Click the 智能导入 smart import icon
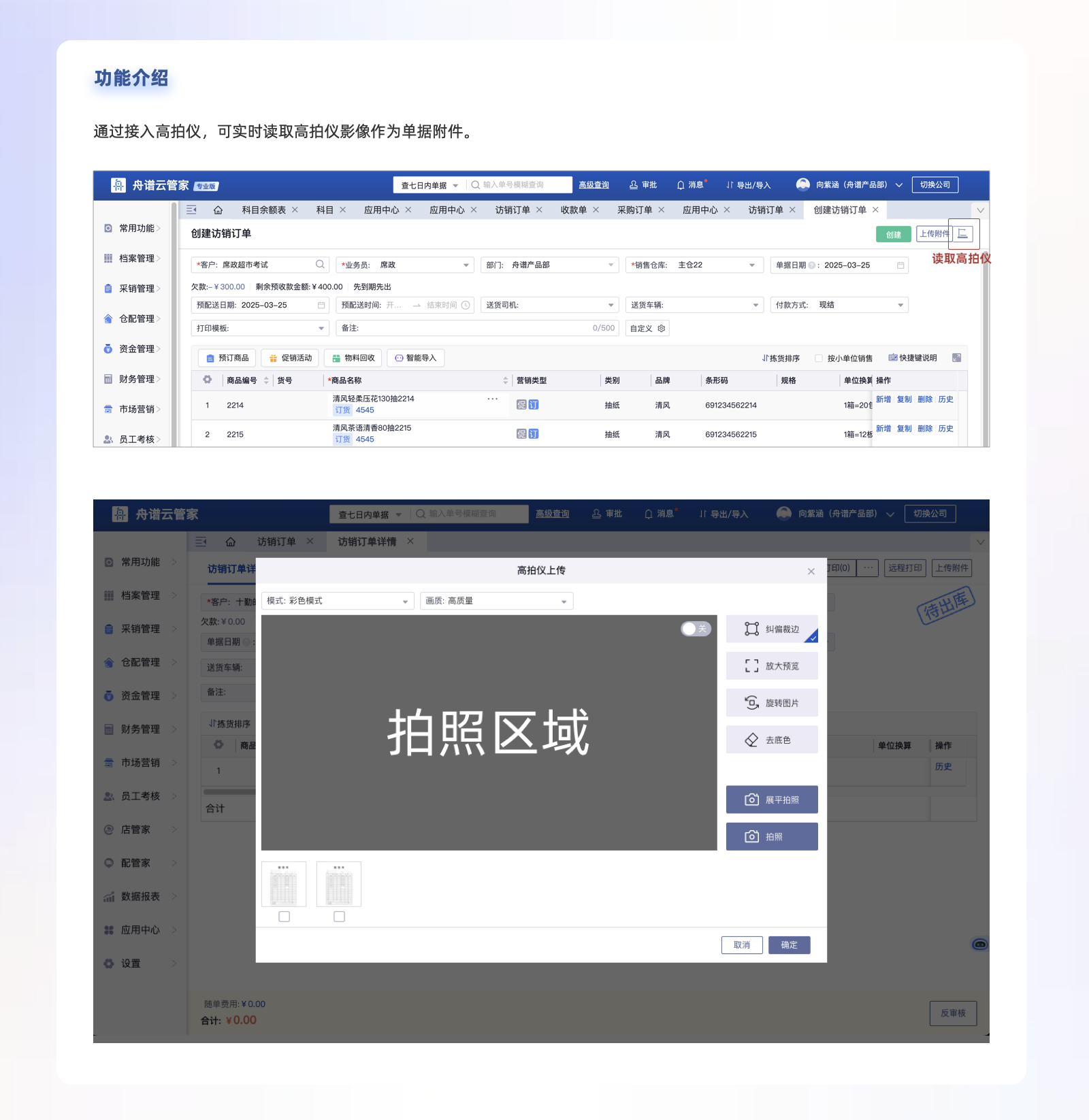The width and height of the screenshot is (1089, 1120). [415, 357]
